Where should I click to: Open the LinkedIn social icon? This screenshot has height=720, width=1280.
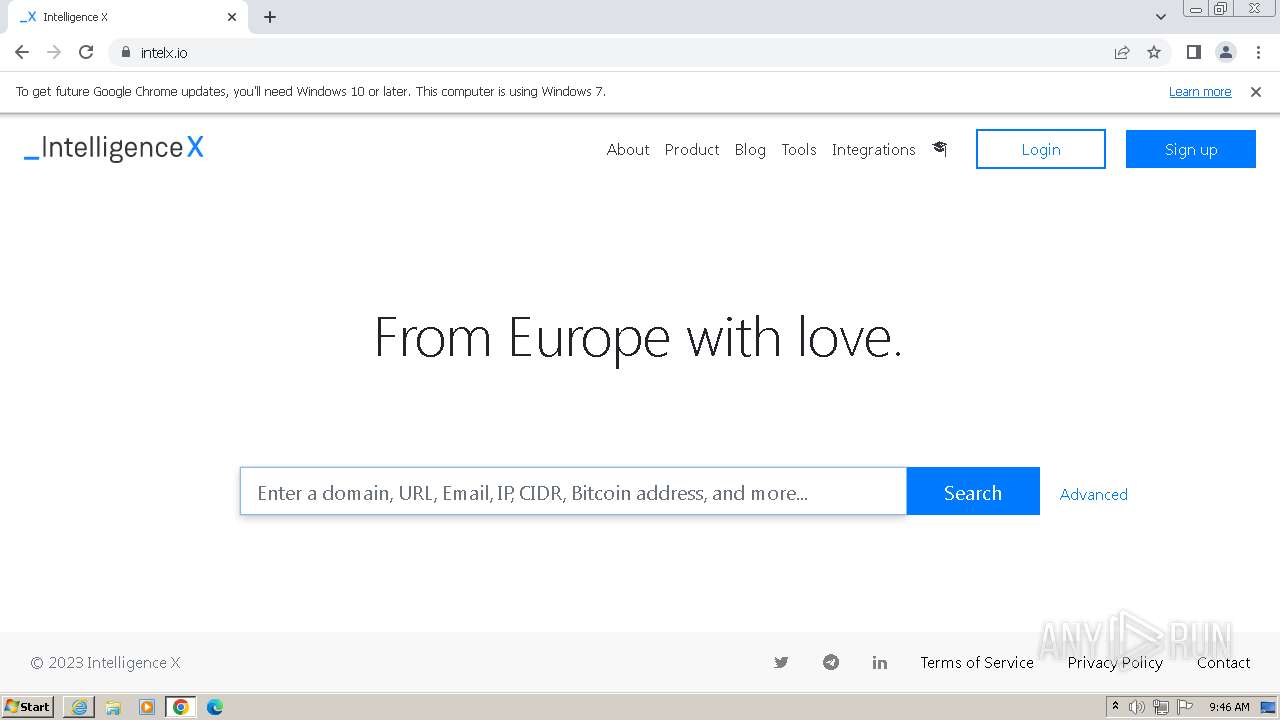click(880, 662)
